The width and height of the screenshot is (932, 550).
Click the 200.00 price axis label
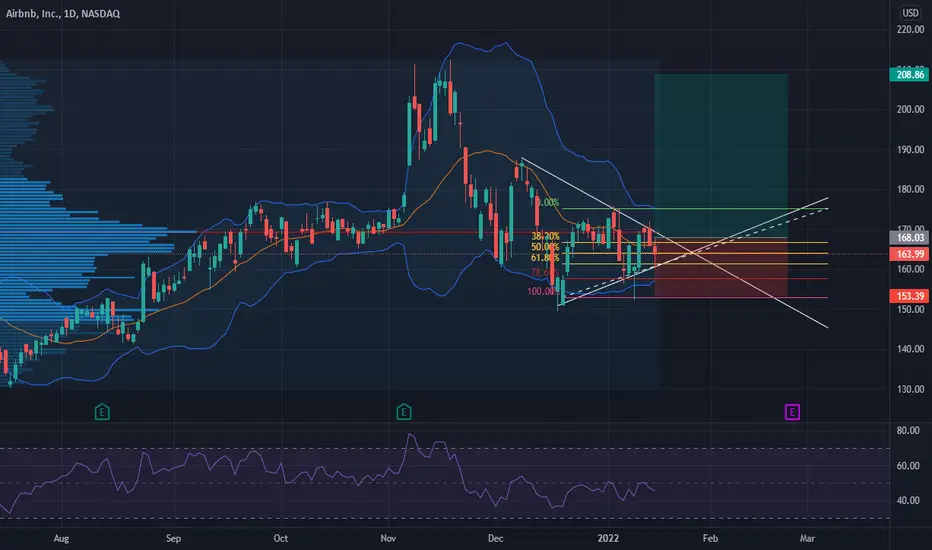point(910,109)
